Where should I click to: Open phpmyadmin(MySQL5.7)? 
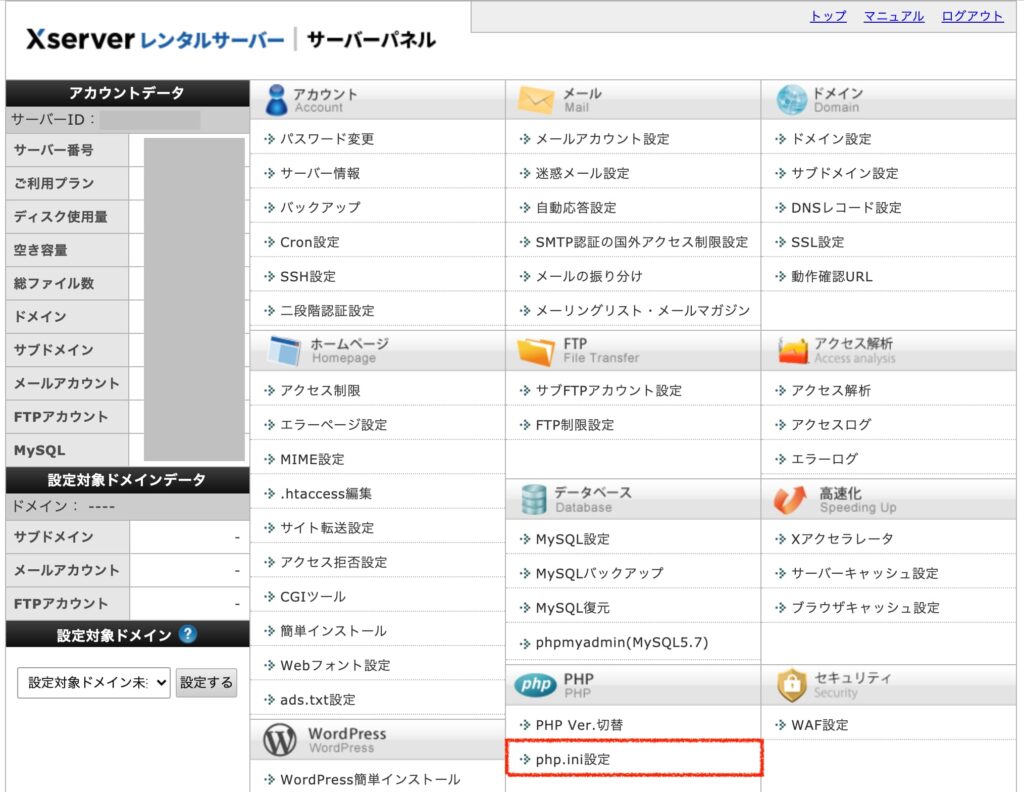[x=622, y=642]
